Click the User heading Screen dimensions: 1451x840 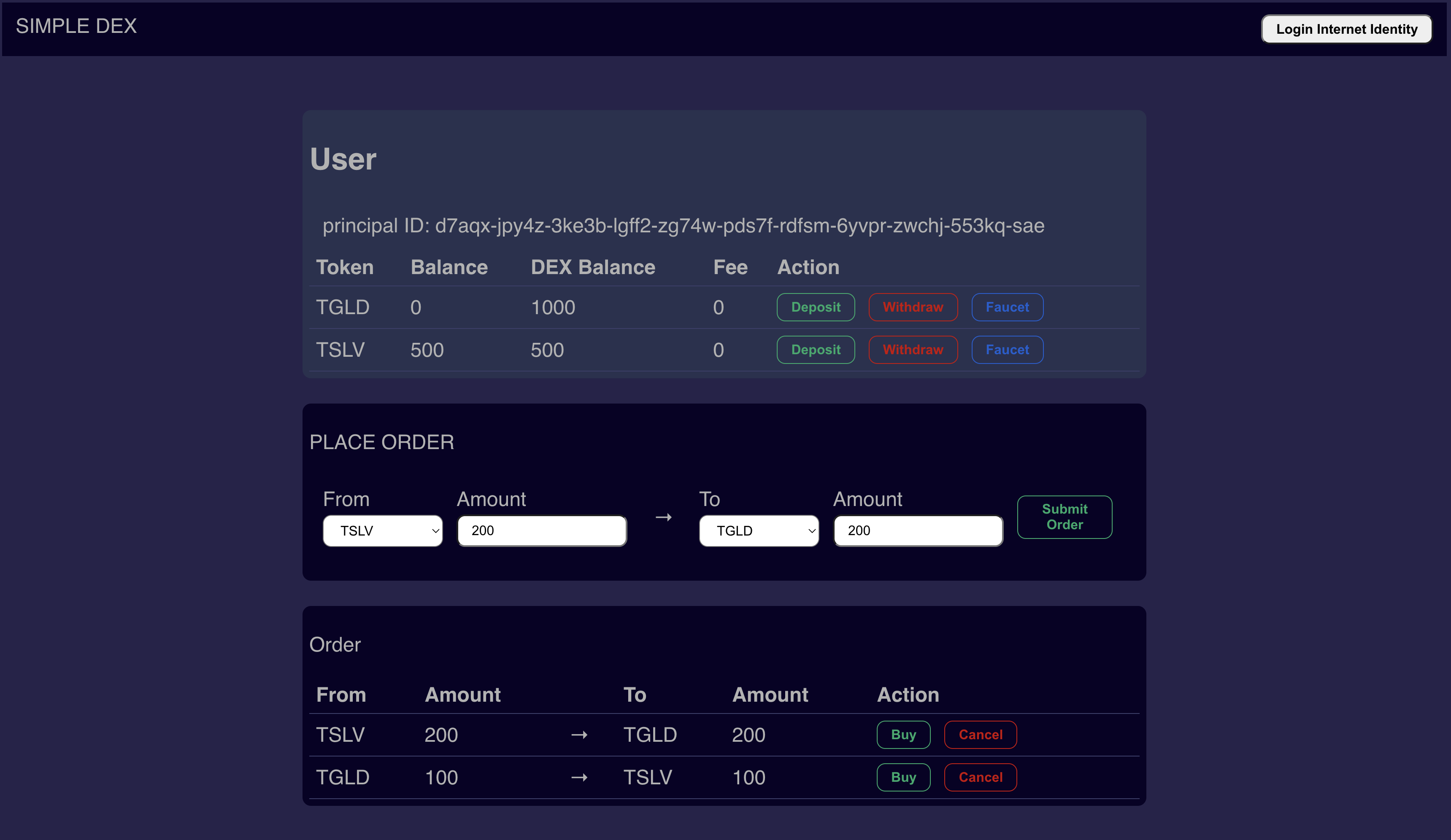[x=343, y=159]
